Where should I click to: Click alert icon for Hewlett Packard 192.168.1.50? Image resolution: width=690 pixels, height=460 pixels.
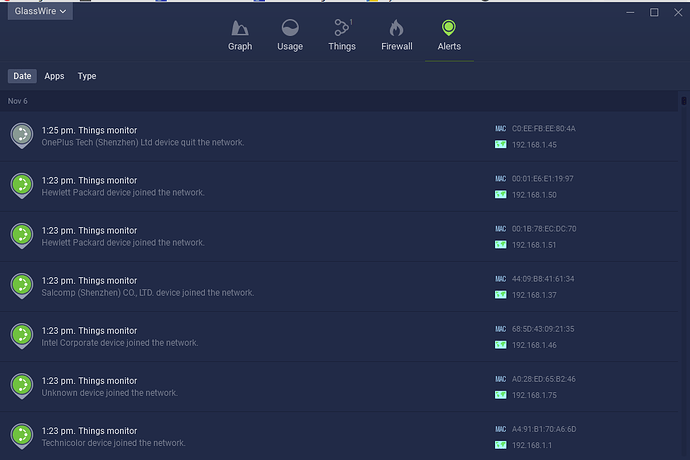[21, 185]
